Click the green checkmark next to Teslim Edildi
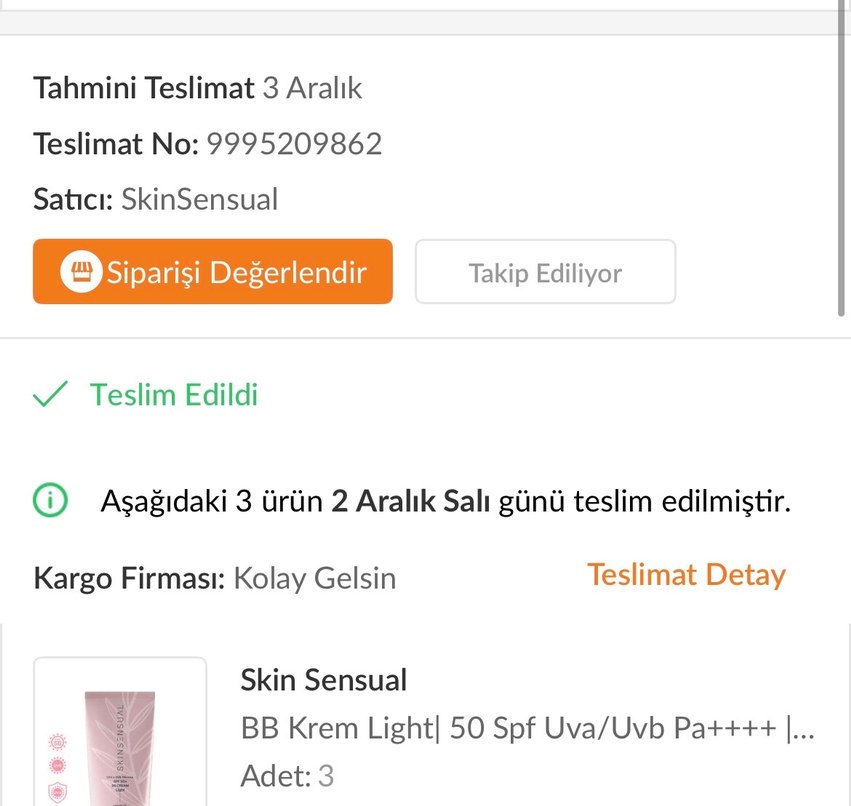The height and width of the screenshot is (806, 851). pos(46,394)
